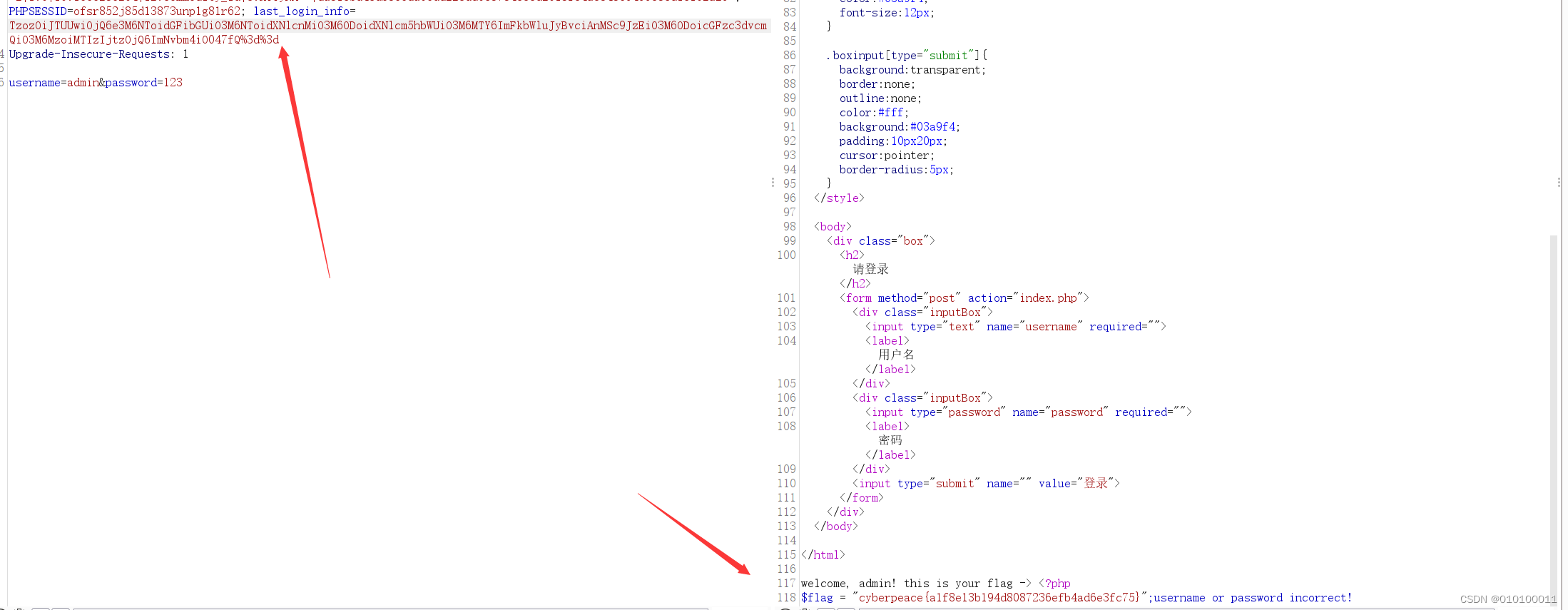Select the form method="post" action="index.php" line
Screen dimensions: 1568x610
(x=964, y=298)
